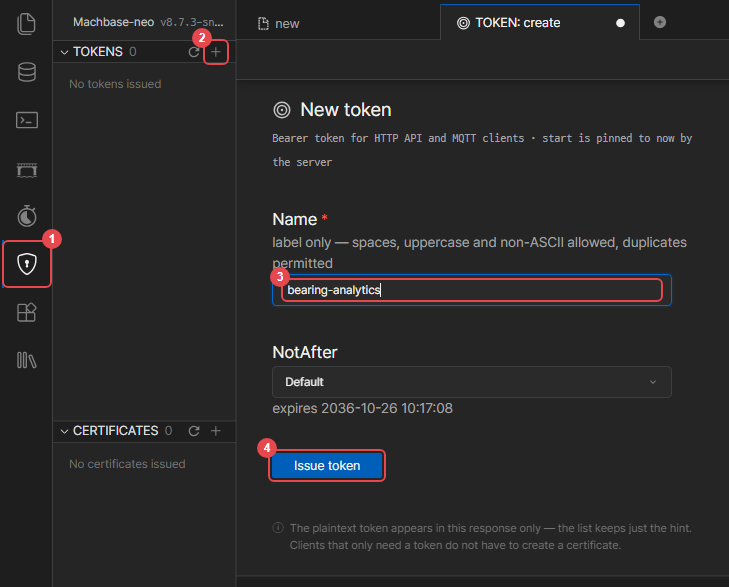Click the New token heading
This screenshot has width=729, height=587.
346,110
